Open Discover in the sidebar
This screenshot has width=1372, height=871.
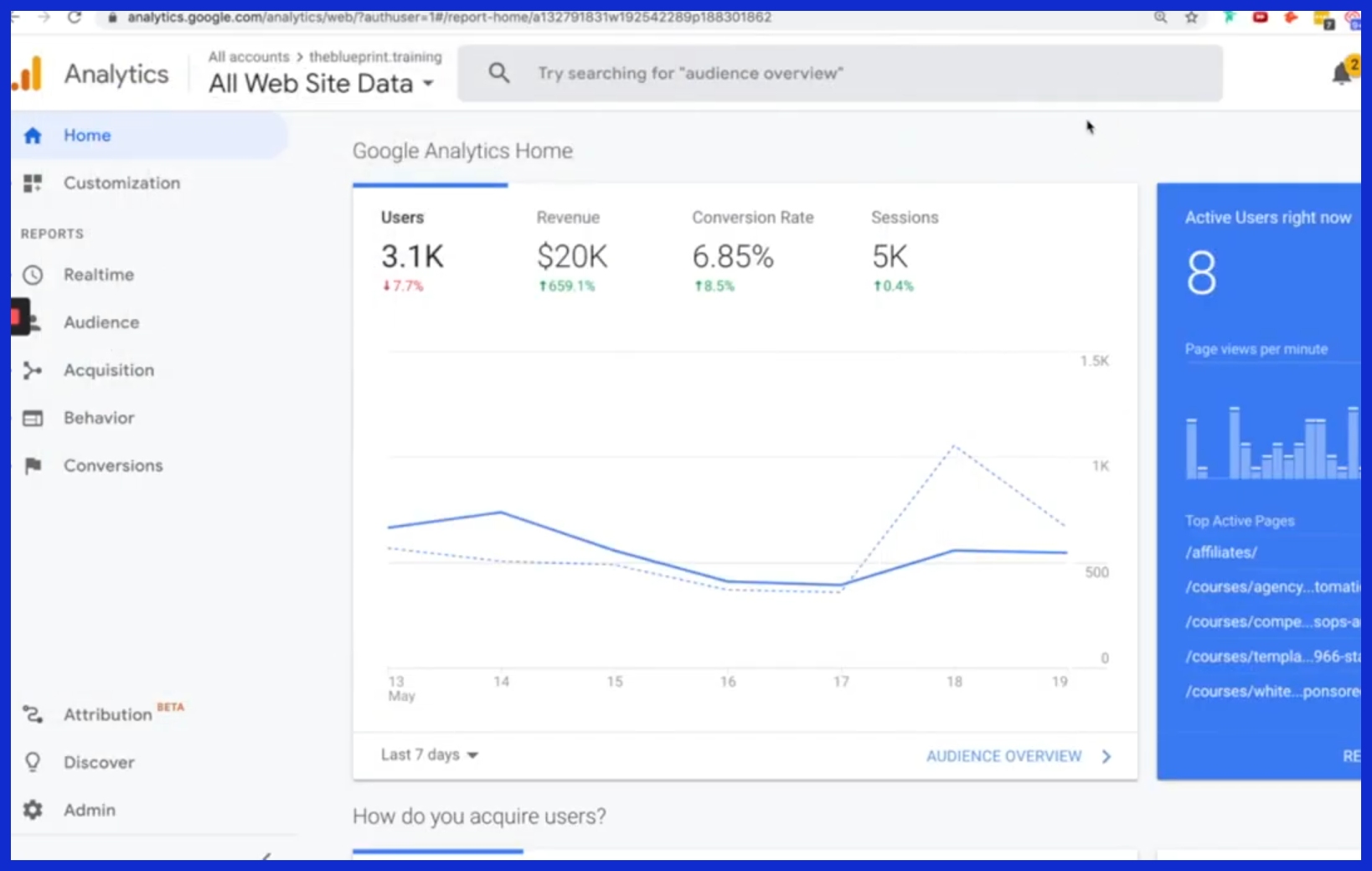99,762
